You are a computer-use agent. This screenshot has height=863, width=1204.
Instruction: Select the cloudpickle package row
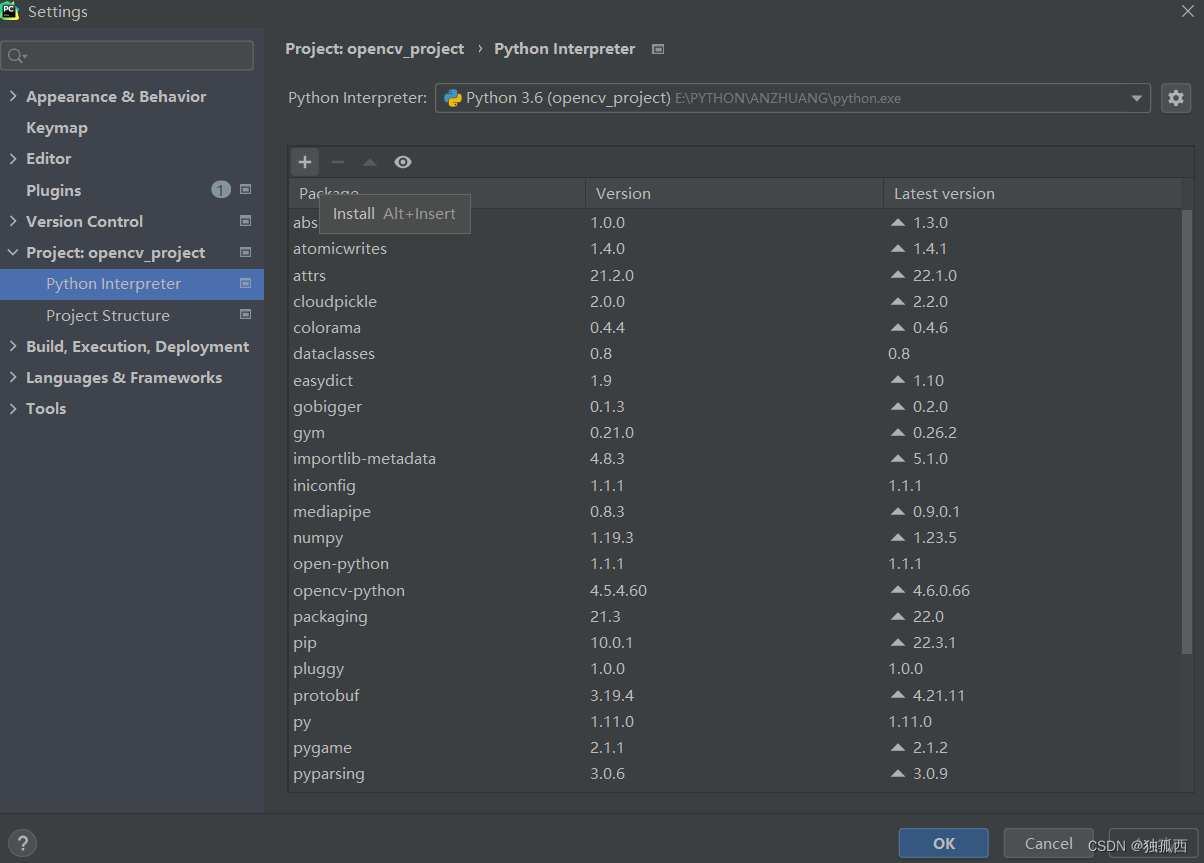coord(735,301)
